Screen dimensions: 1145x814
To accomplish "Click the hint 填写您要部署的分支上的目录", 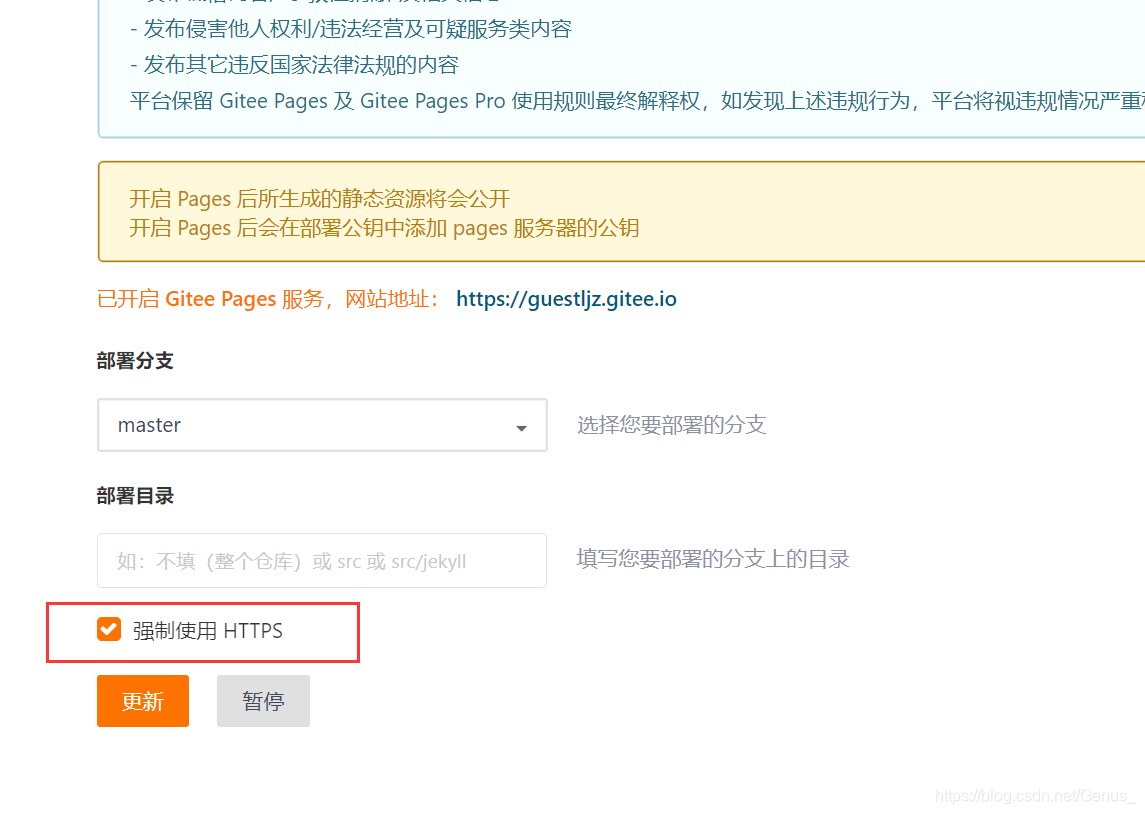I will pyautogui.click(x=713, y=559).
